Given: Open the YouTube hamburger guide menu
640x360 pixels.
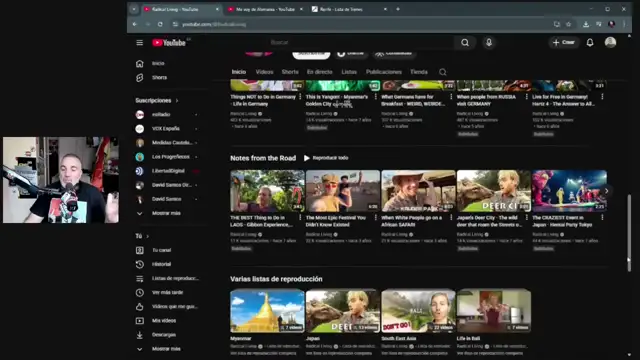Looking at the screenshot, I should click(140, 42).
